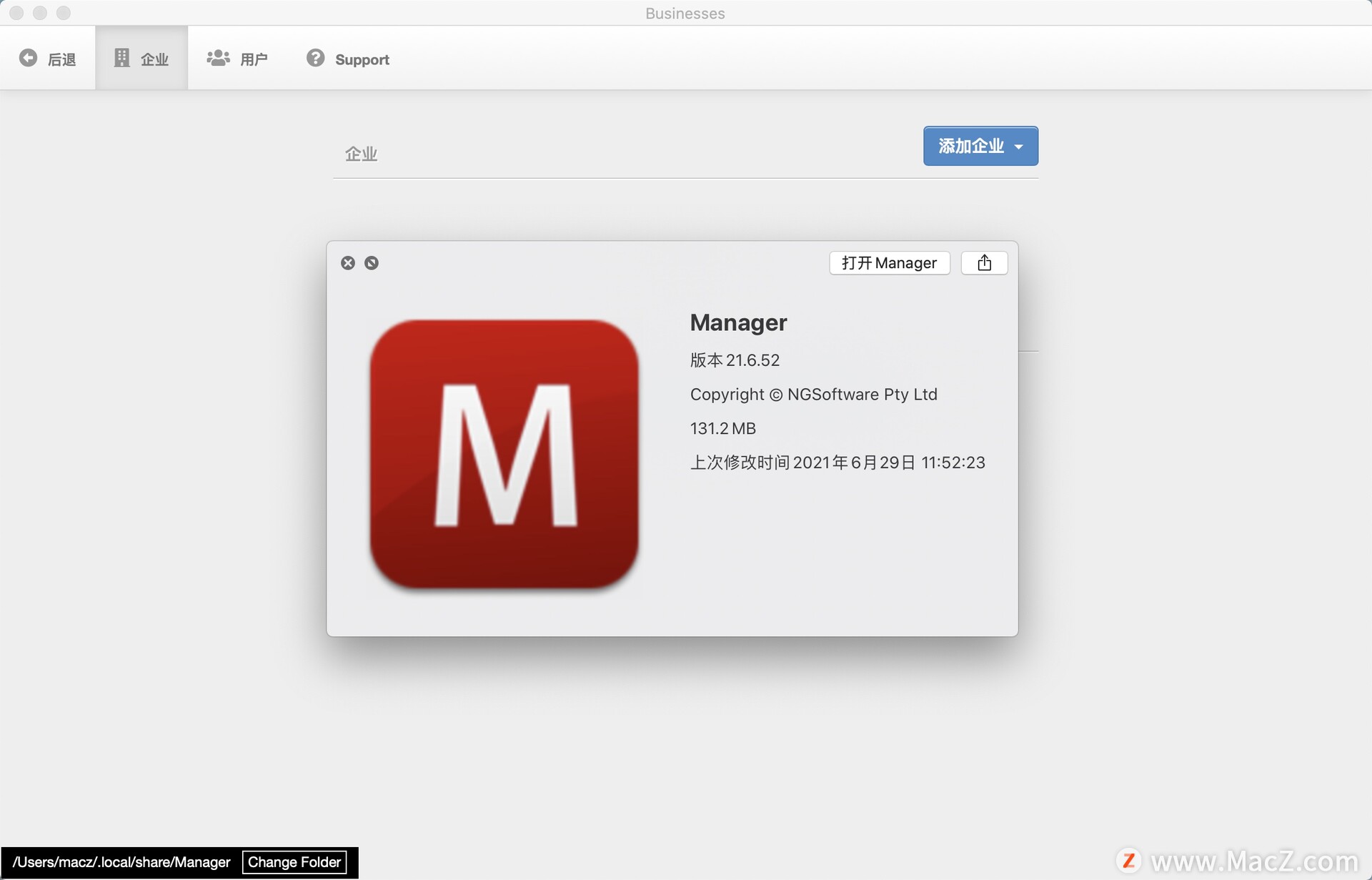Click the circular slash icon in preview
This screenshot has width=1372, height=880.
372,263
